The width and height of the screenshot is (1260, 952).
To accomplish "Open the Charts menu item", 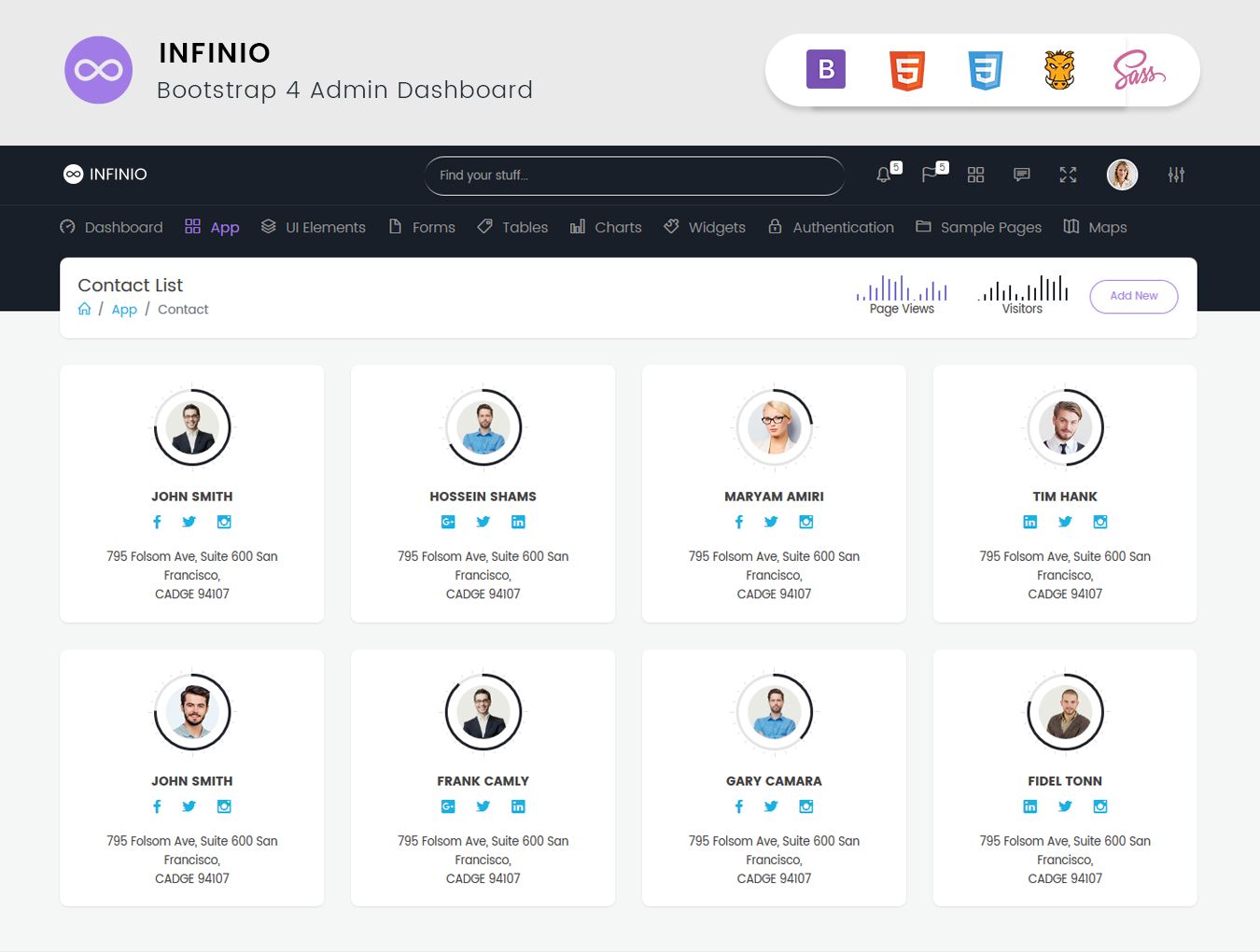I will 606,227.
